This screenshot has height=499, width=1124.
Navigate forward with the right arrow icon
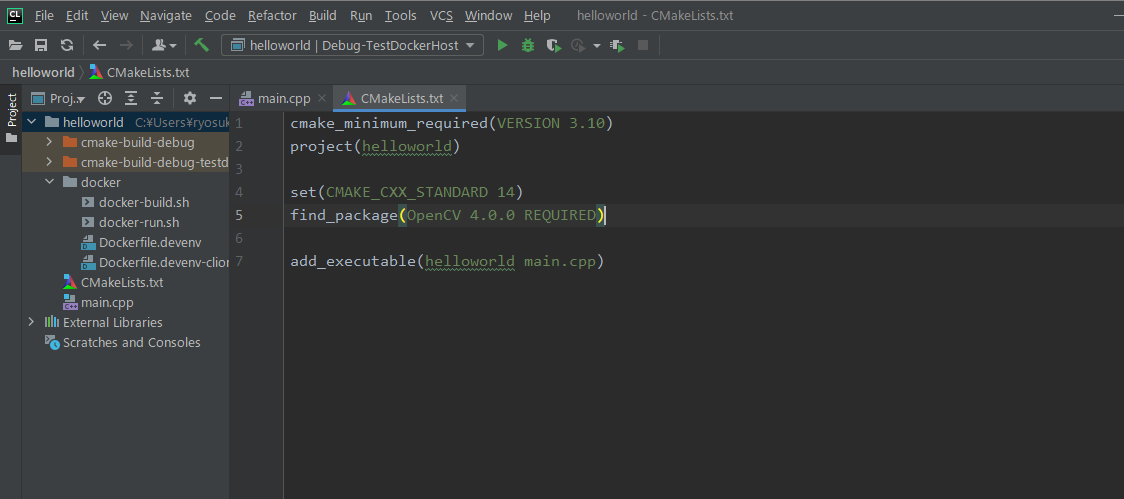[x=126, y=46]
